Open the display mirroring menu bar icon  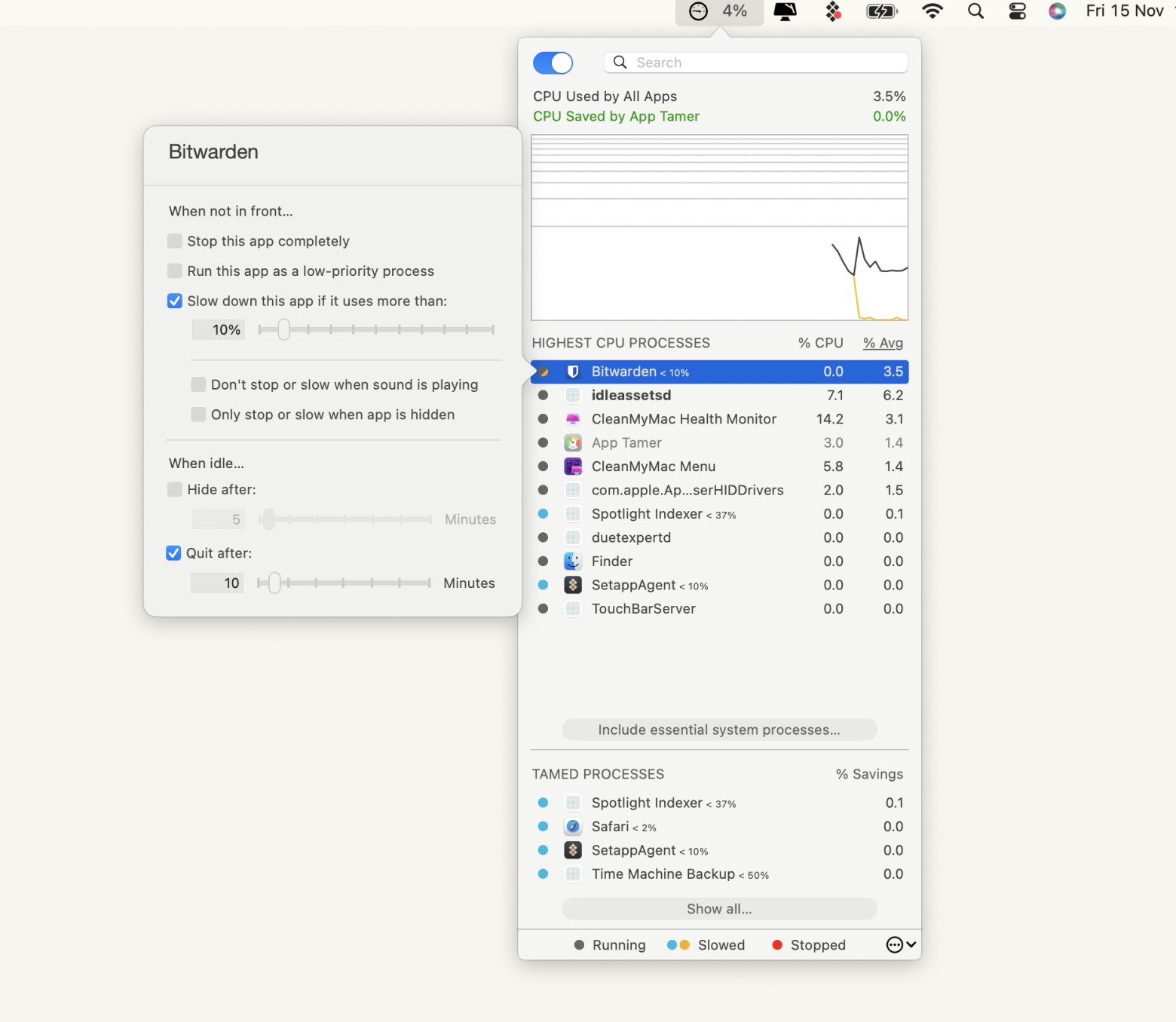tap(785, 11)
